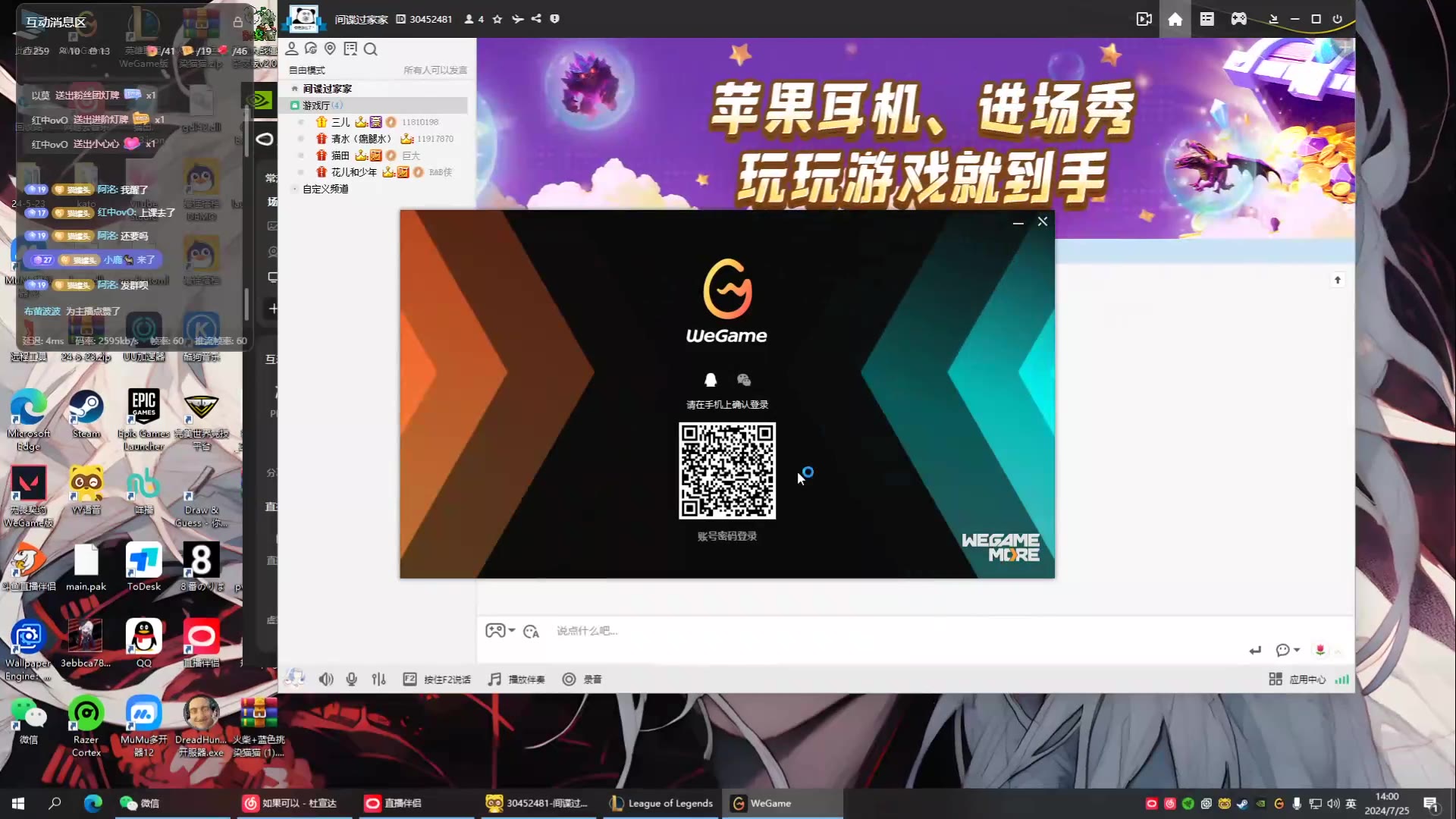The image size is (1456, 819).
Task: Click the share icon in YY channel header
Action: [536, 19]
